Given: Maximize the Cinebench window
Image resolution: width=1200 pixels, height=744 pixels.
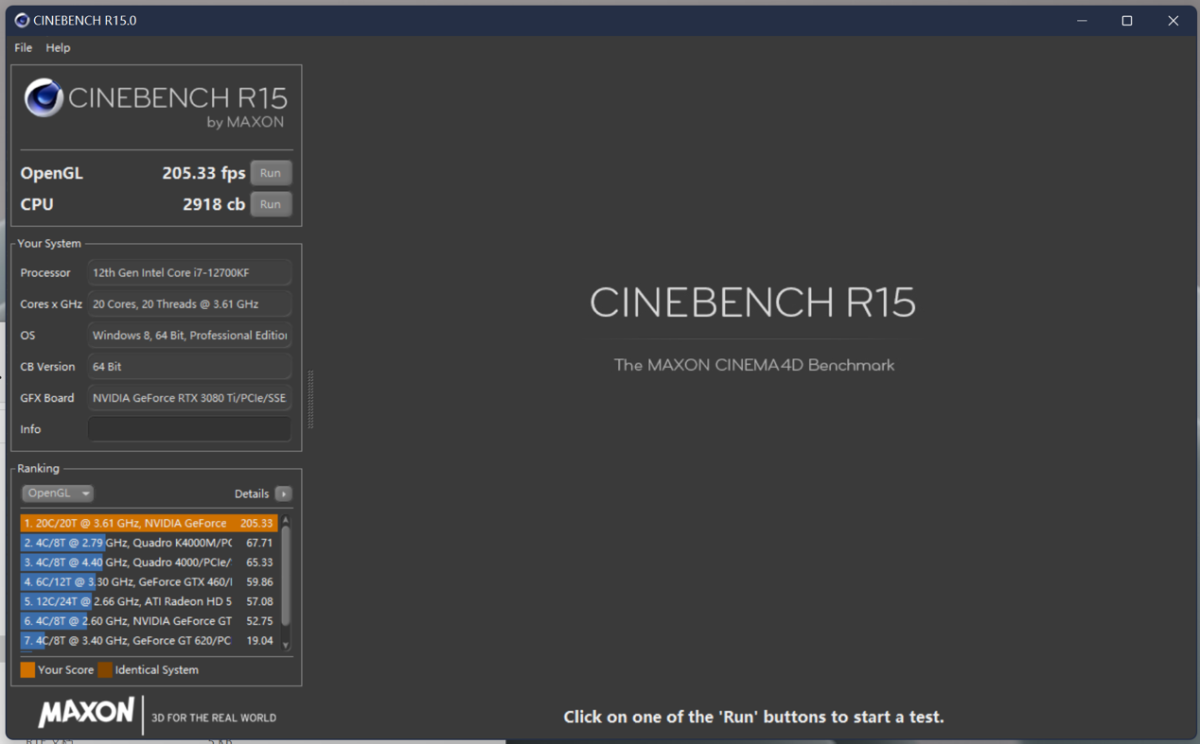Looking at the screenshot, I should pos(1127,21).
